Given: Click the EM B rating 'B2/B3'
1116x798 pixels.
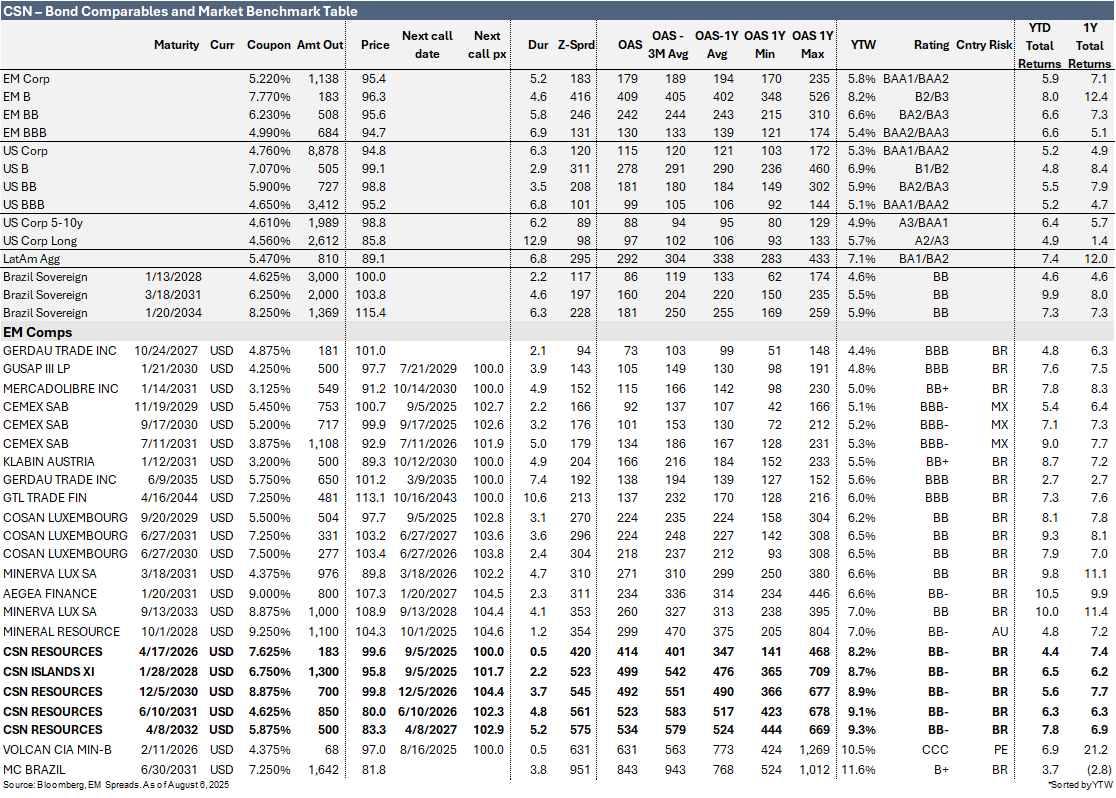Looking at the screenshot, I should (x=933, y=96).
